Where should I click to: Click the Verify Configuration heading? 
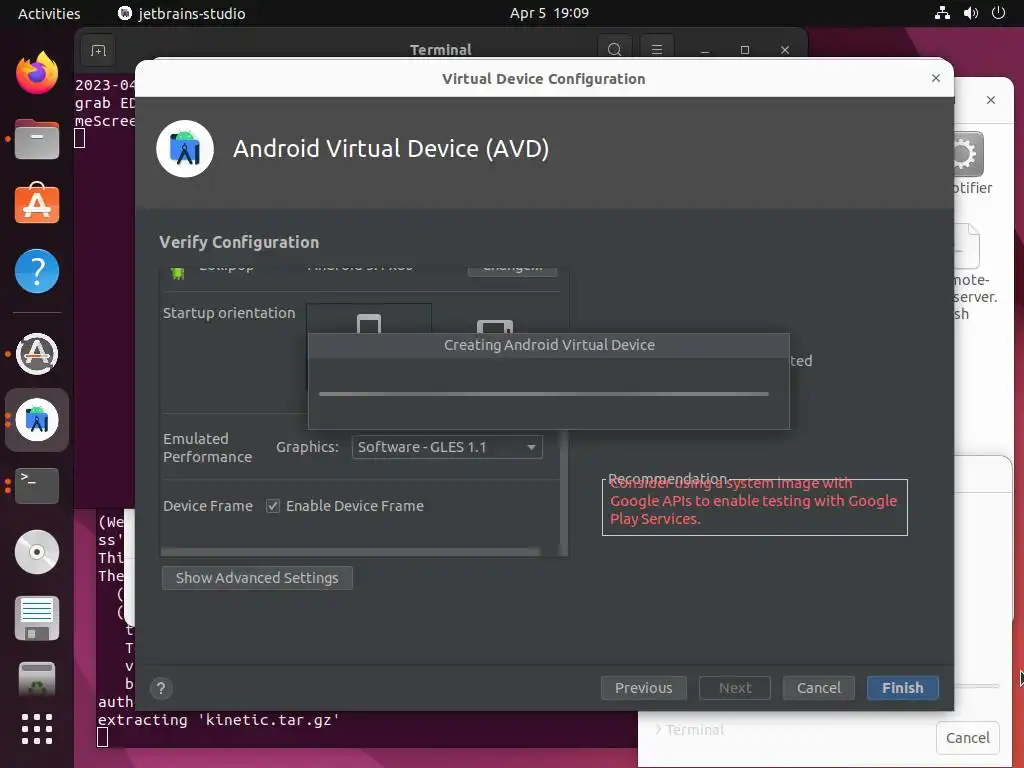click(239, 242)
